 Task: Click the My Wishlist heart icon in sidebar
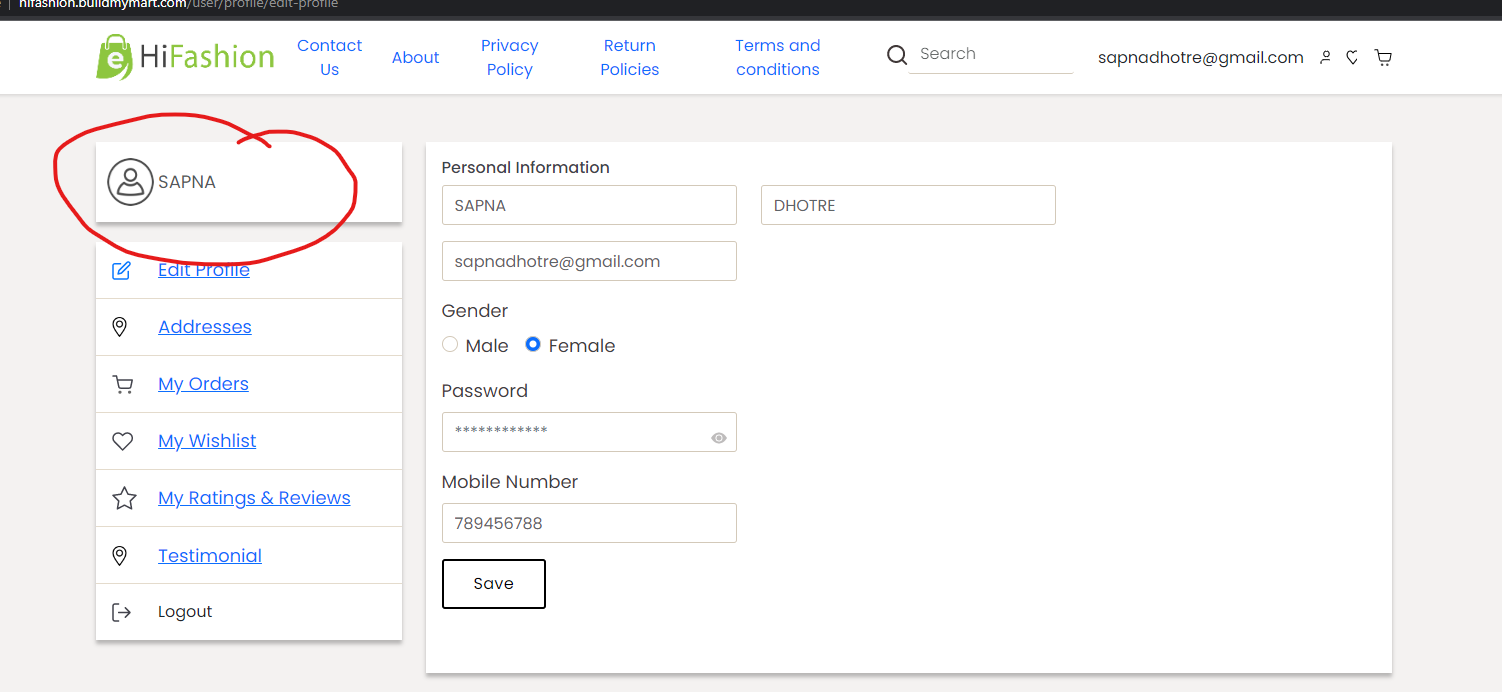(122, 441)
